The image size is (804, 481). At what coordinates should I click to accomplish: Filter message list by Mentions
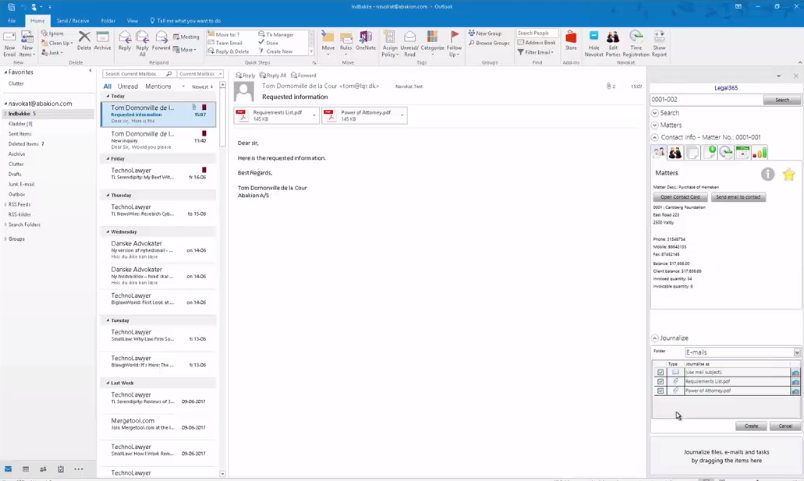tap(158, 87)
